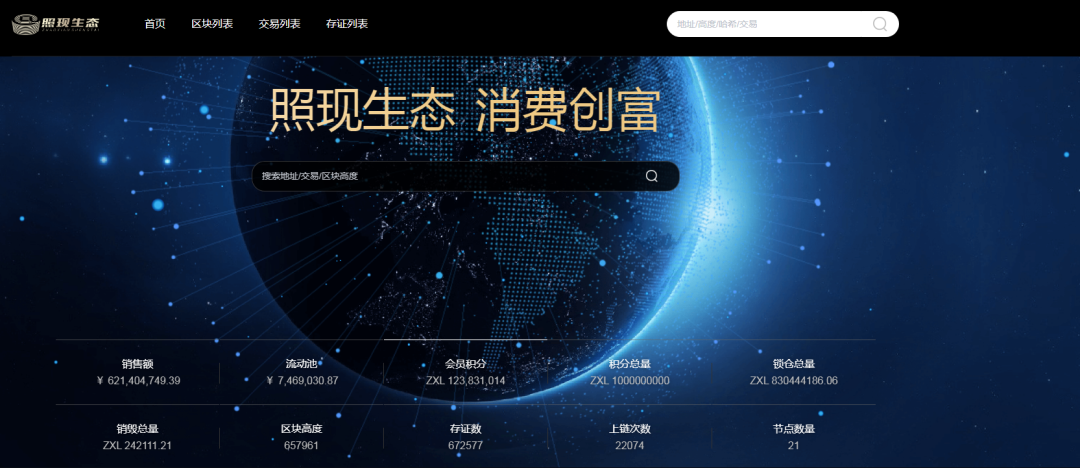Click the magnifier icon in the hero search bar
The image size is (1080, 468).
click(652, 176)
